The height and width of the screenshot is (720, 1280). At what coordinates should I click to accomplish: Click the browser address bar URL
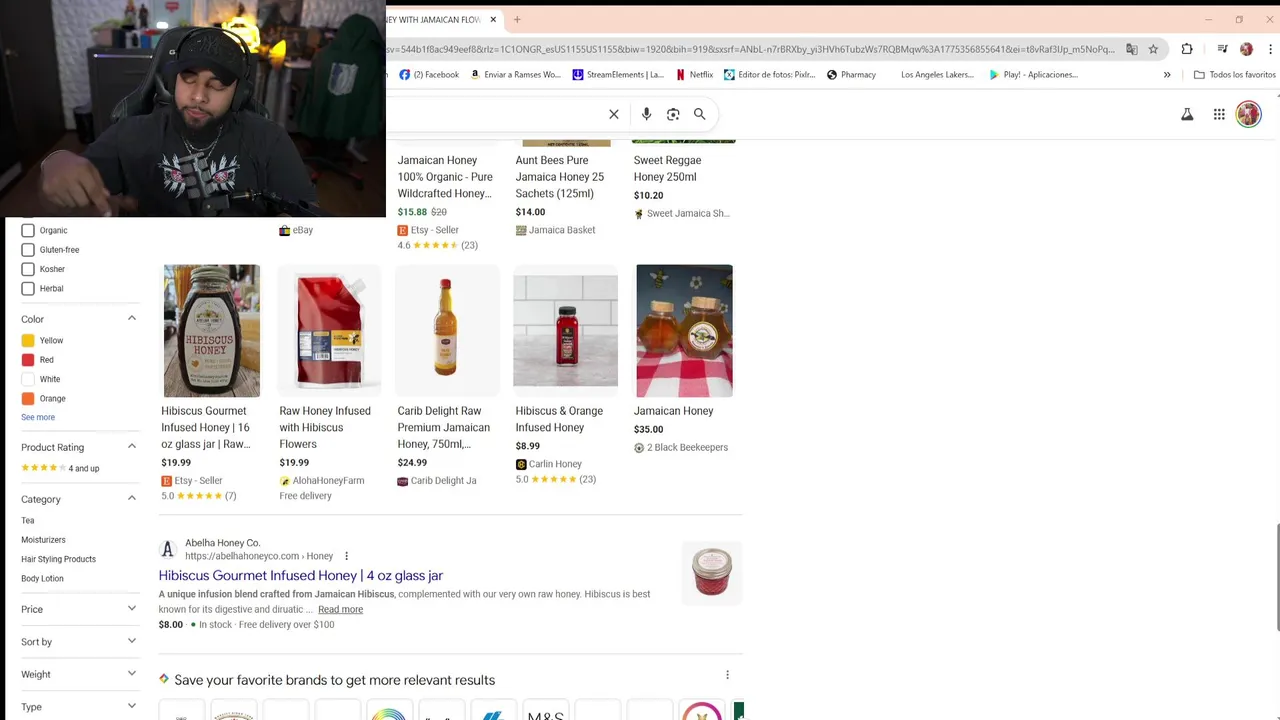[x=750, y=49]
